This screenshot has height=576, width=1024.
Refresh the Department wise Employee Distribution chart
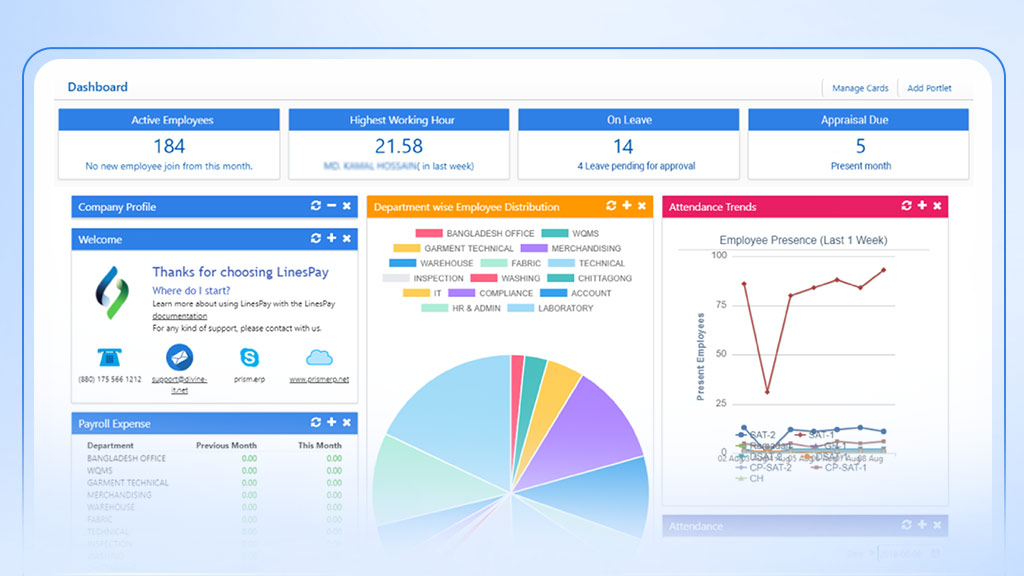(x=610, y=206)
